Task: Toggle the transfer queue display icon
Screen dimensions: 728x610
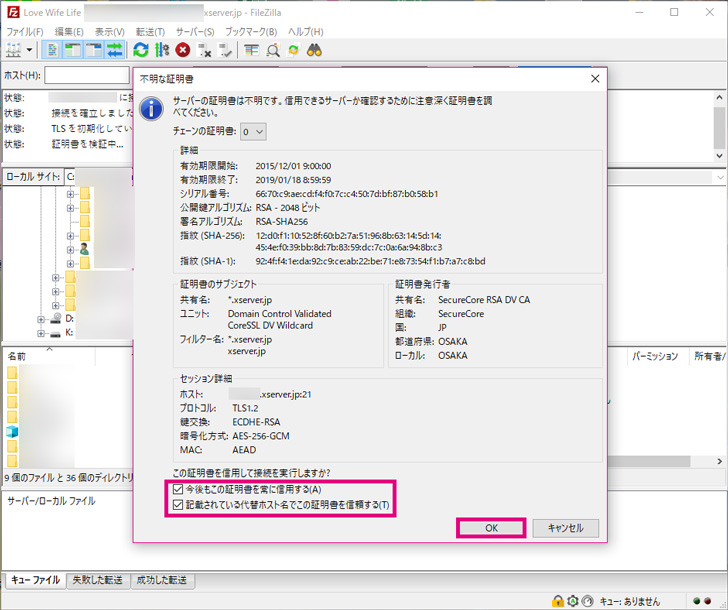Action: 115,49
